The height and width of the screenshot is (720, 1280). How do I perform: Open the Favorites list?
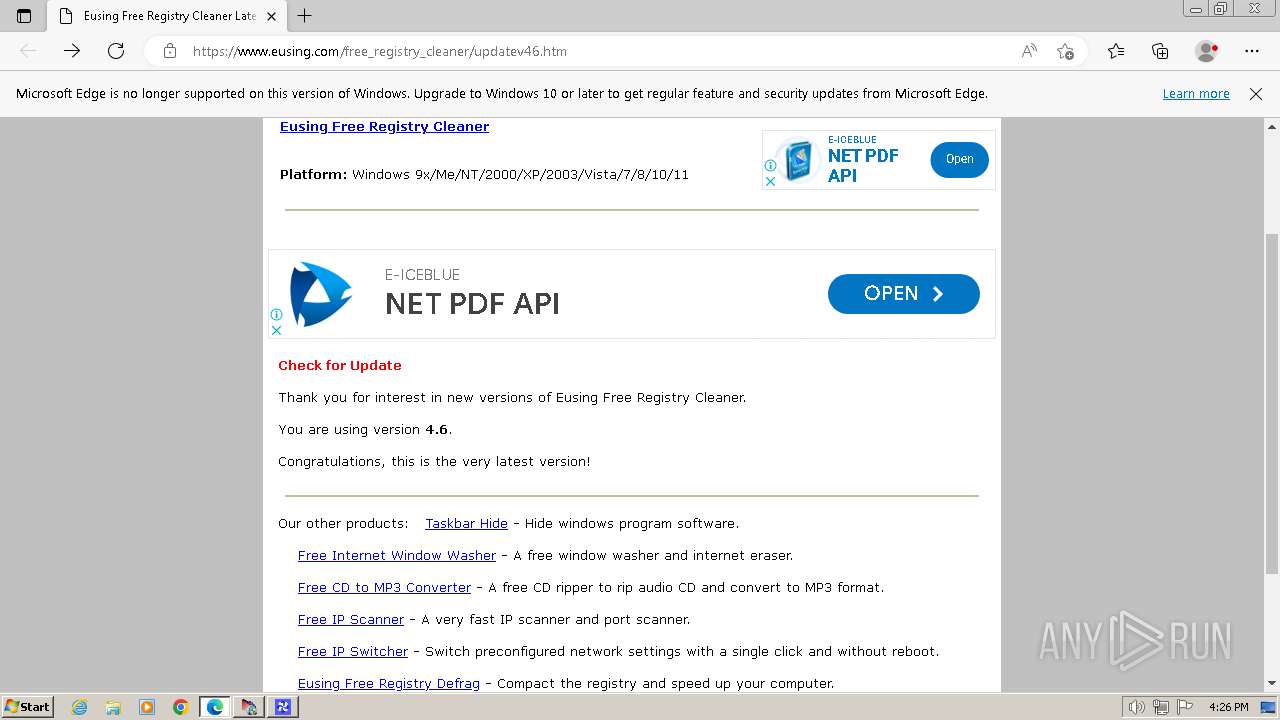pyautogui.click(x=1116, y=51)
